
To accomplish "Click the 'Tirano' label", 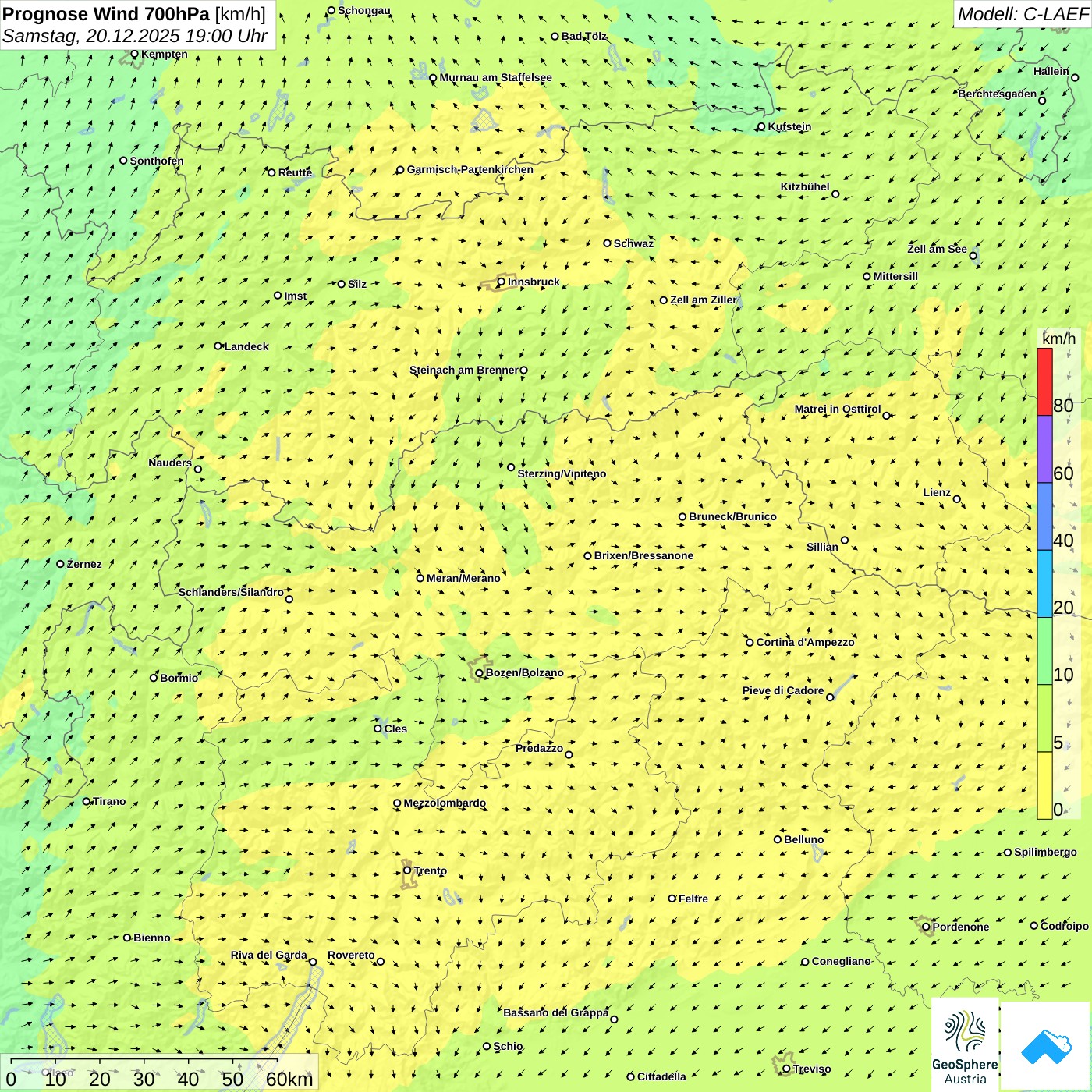I will pos(109,801).
